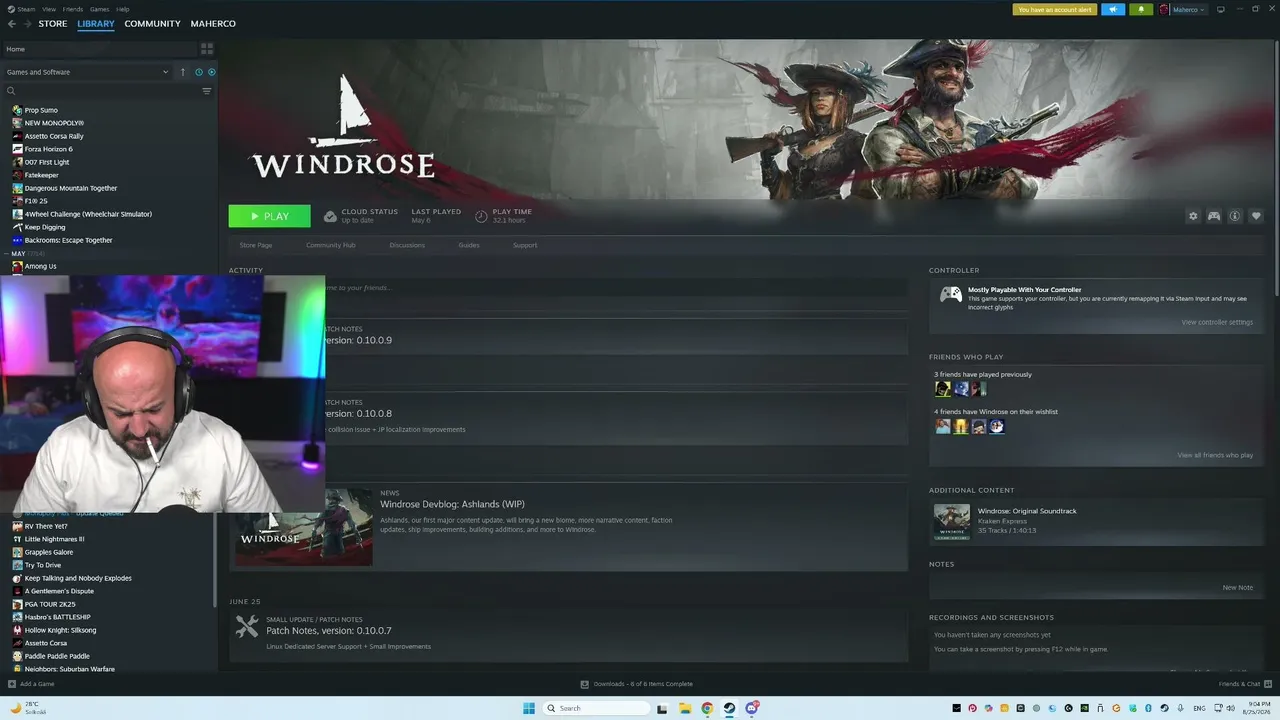Filter library by recent activity clock icon

pos(199,72)
